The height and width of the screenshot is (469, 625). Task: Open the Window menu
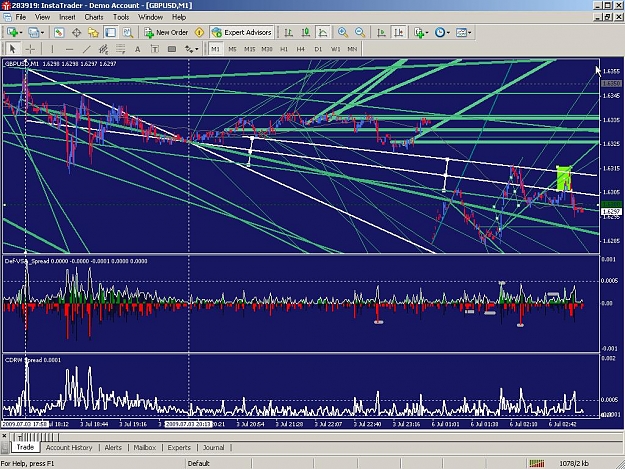150,17
